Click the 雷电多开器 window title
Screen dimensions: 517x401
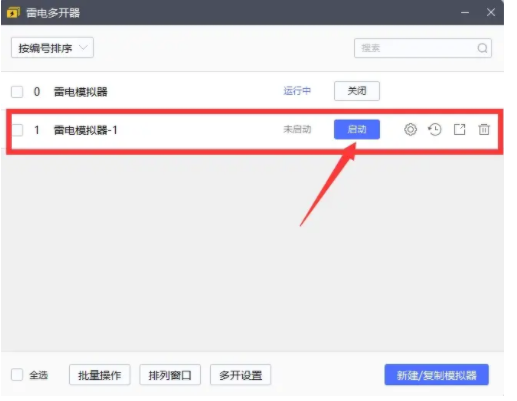[53, 13]
